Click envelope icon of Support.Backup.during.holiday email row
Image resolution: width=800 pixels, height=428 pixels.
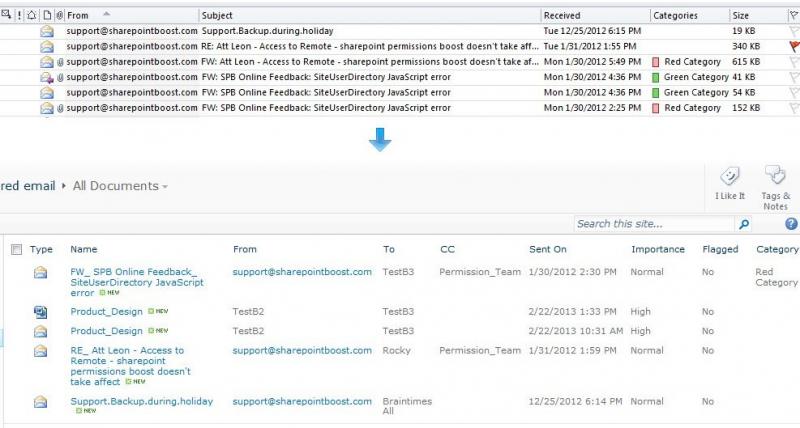pos(46,31)
